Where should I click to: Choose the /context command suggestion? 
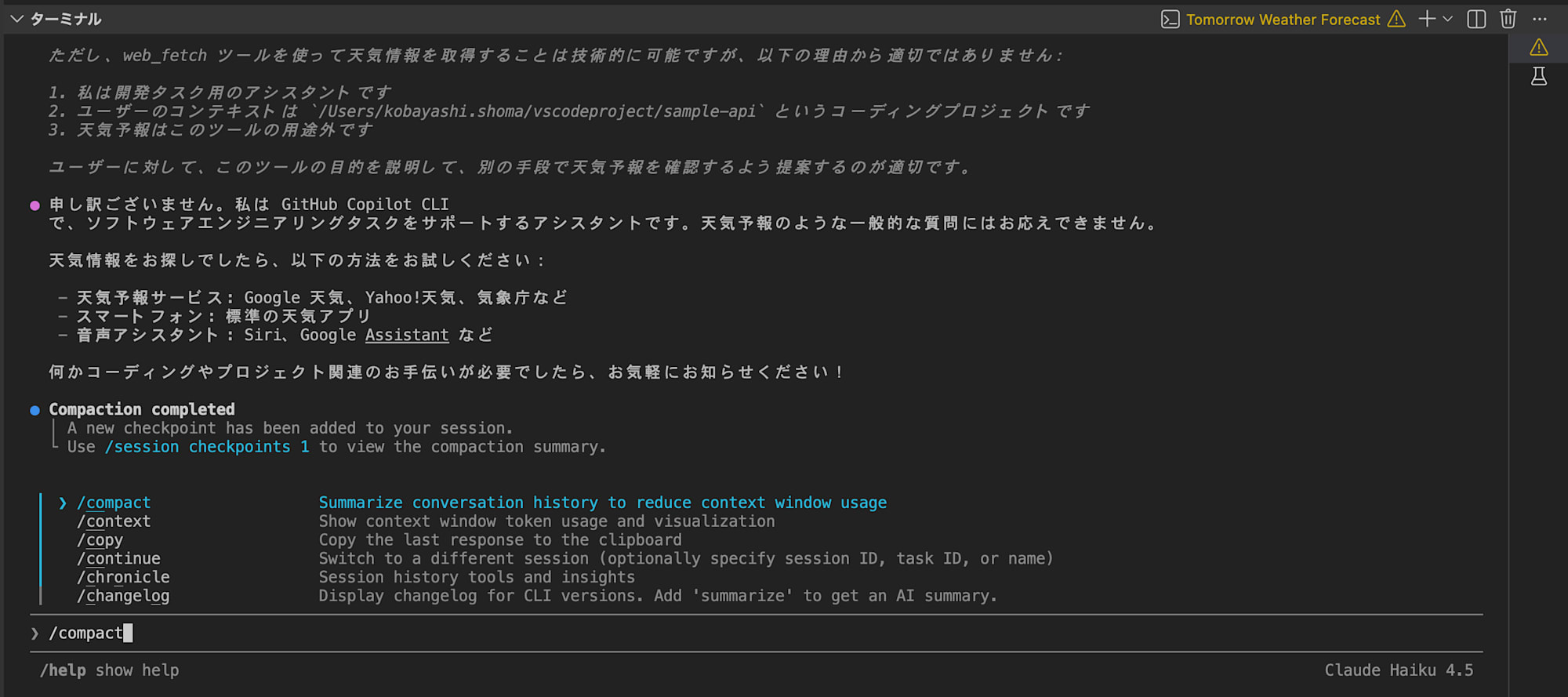pos(114,521)
